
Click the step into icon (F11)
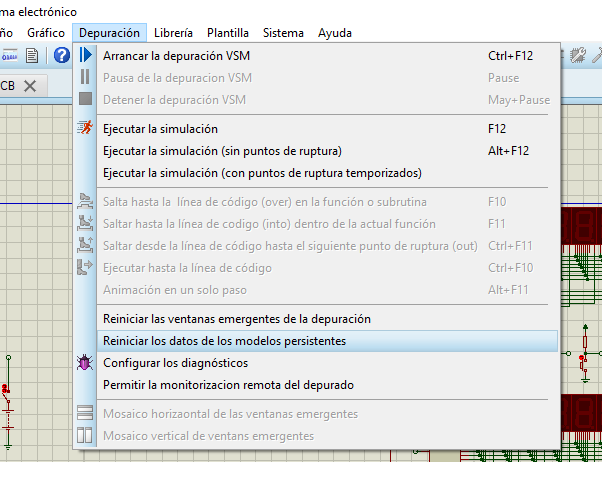point(85,223)
